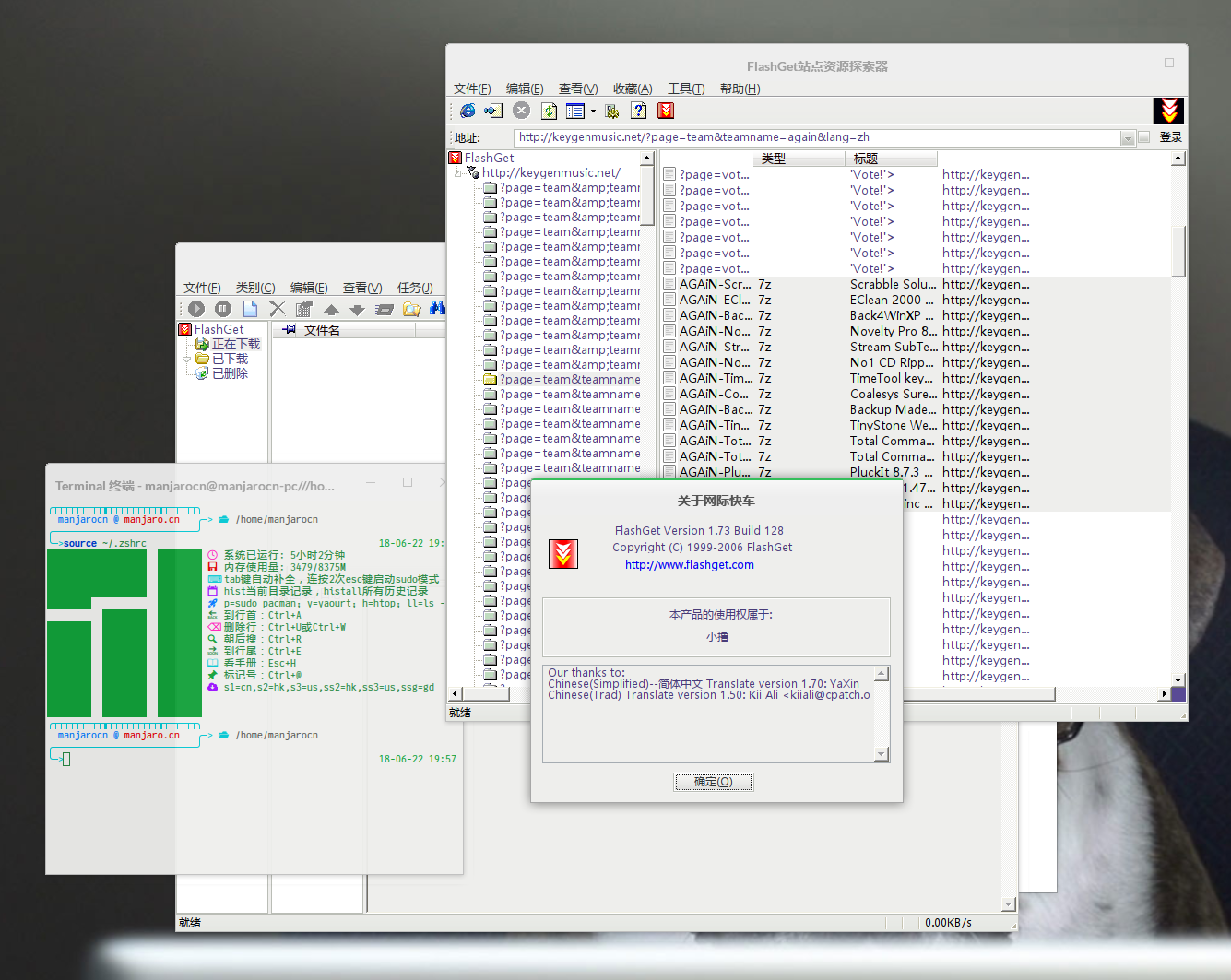Image resolution: width=1231 pixels, height=980 pixels.
Task: Select FlashGet root node in Site Explorer tree
Action: pyautogui.click(x=489, y=158)
